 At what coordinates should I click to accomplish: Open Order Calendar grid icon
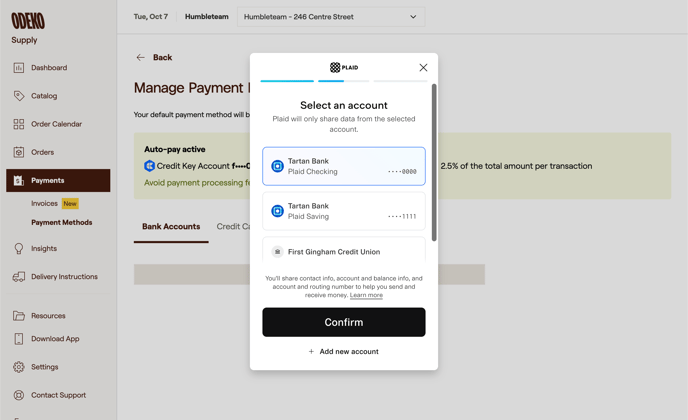[x=19, y=124]
